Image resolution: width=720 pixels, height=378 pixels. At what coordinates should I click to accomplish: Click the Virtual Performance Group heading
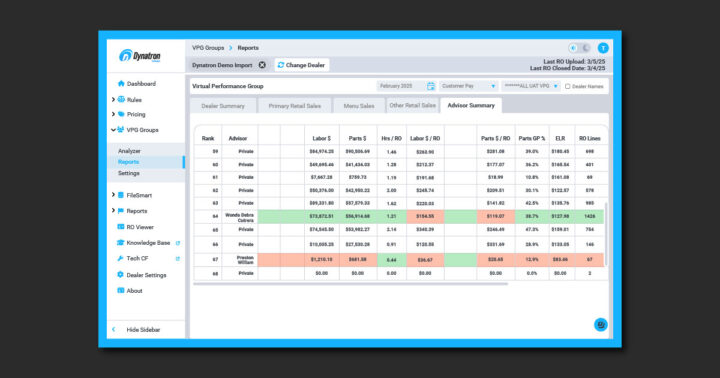227,86
